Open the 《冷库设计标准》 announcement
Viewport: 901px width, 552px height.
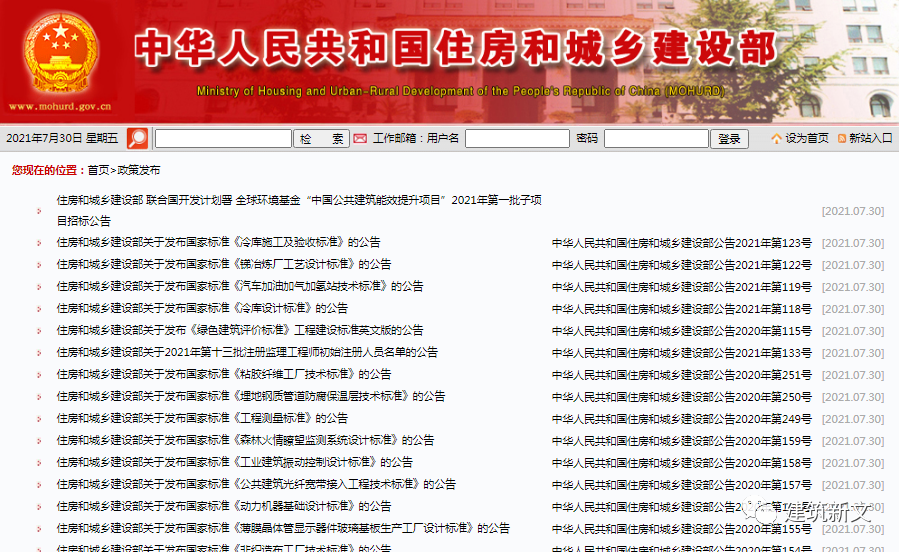[x=202, y=308]
